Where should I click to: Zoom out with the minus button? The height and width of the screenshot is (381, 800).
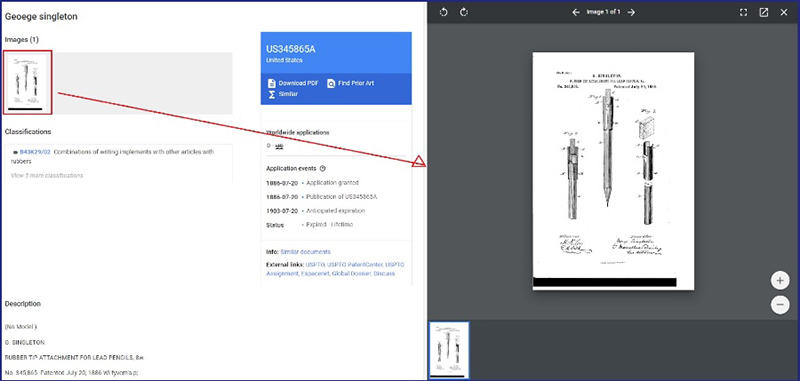pos(780,305)
